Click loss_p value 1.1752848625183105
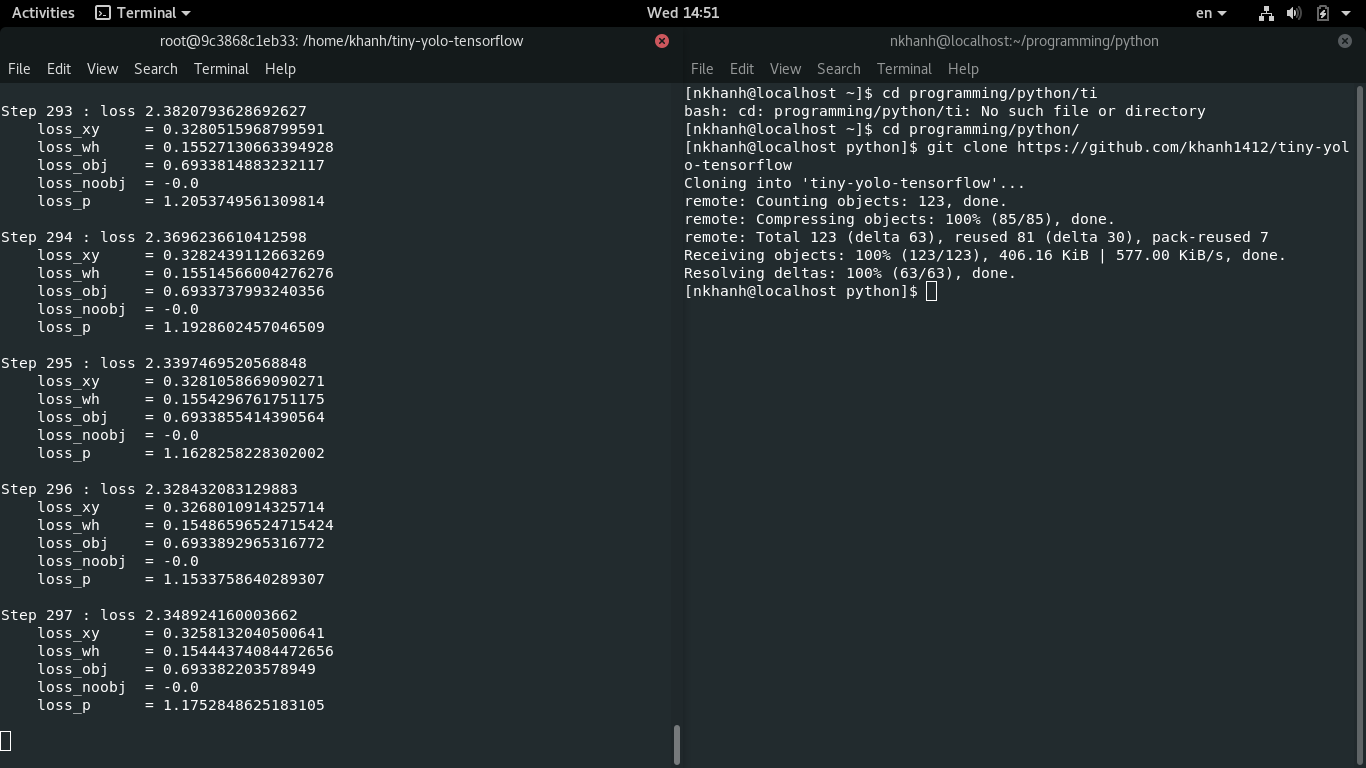The width and height of the screenshot is (1366, 768). coord(244,705)
